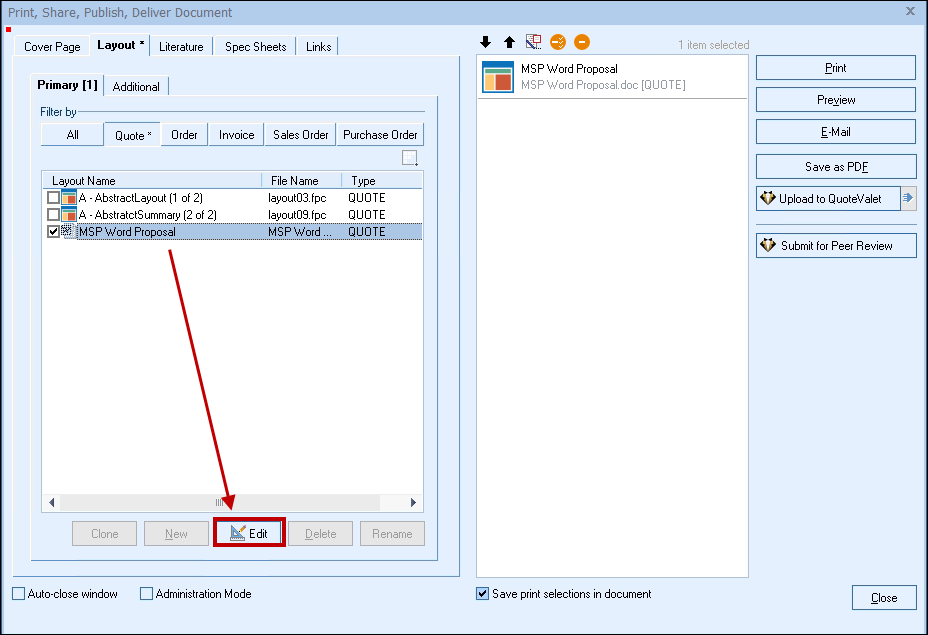
Task: Click the orange minus remove icon
Action: [582, 42]
